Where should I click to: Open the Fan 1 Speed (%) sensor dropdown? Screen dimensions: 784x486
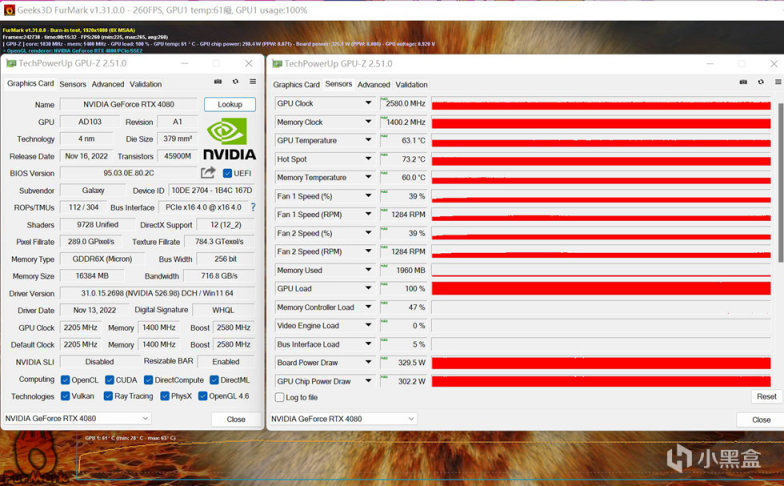(368, 196)
